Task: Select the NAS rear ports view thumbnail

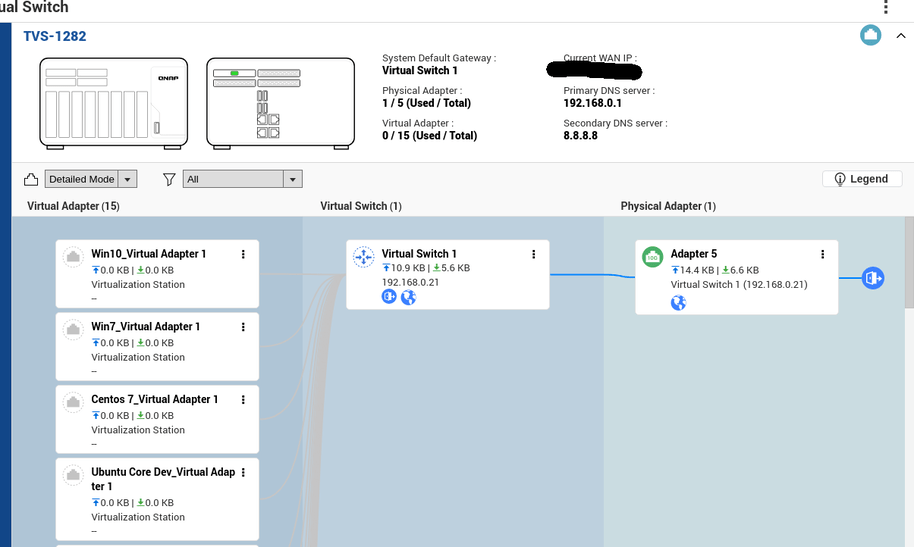Action: [280, 103]
